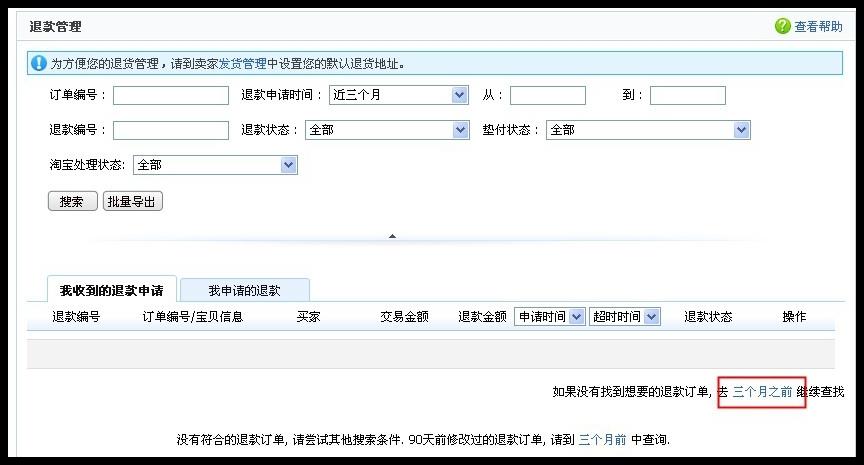The image size is (864, 465).
Task: Click the 买家 column header
Action: (308, 317)
